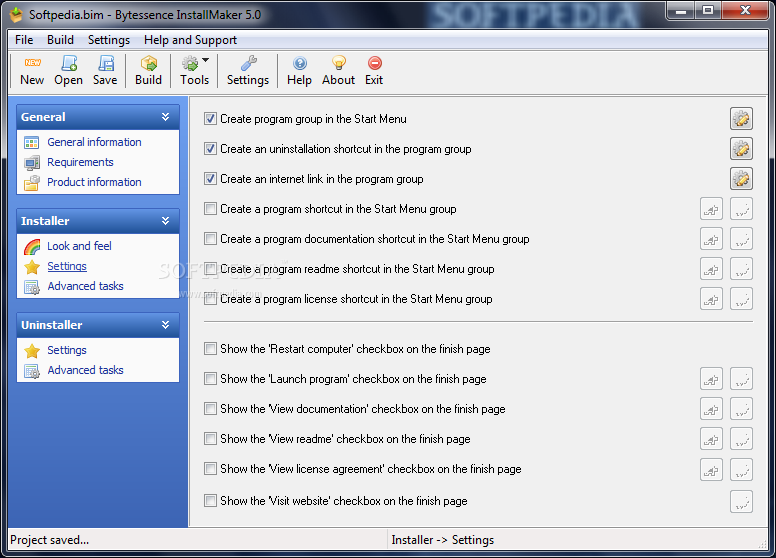Open the Help and Support menu
Screen dimensions: 776x558
click(x=191, y=40)
